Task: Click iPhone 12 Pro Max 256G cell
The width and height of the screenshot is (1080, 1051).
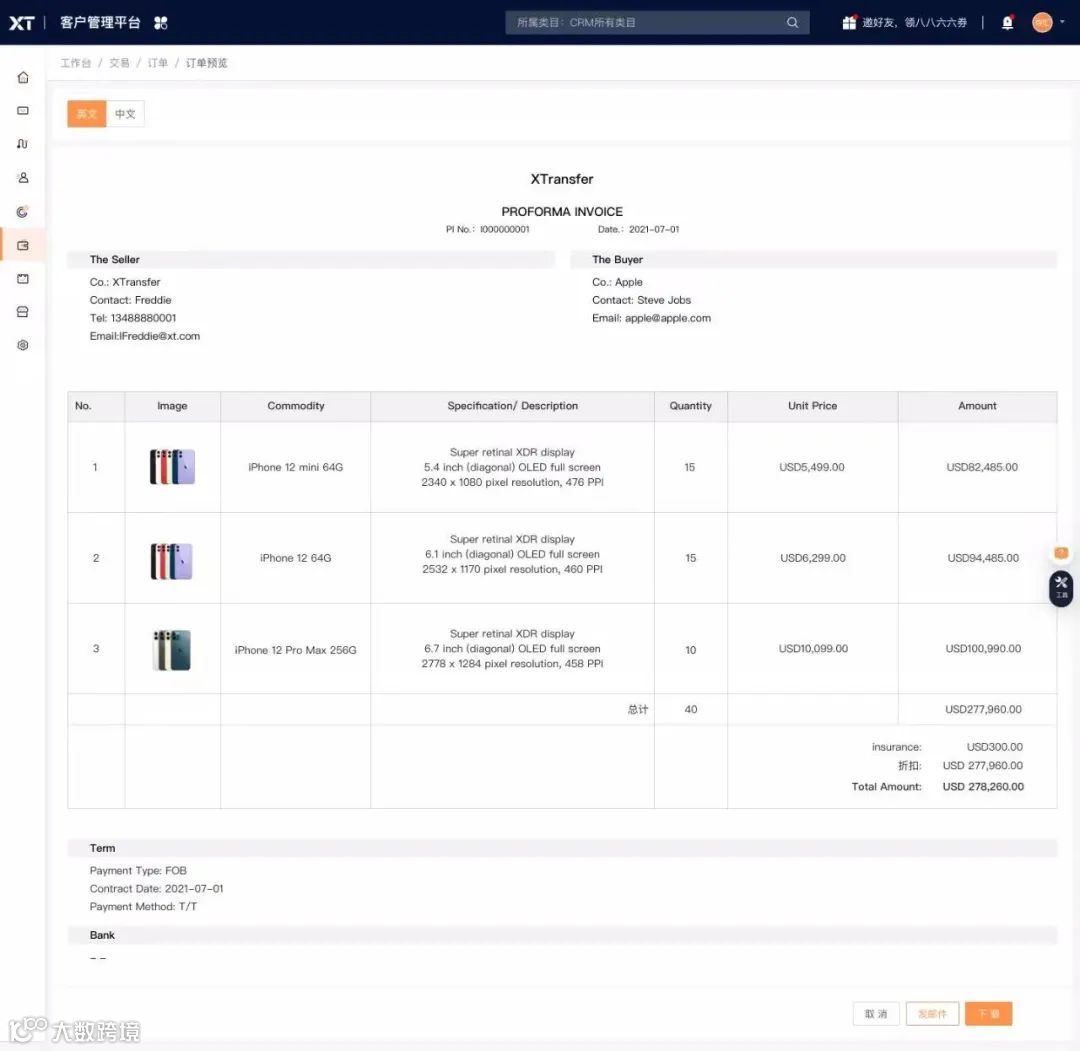Action: 295,650
